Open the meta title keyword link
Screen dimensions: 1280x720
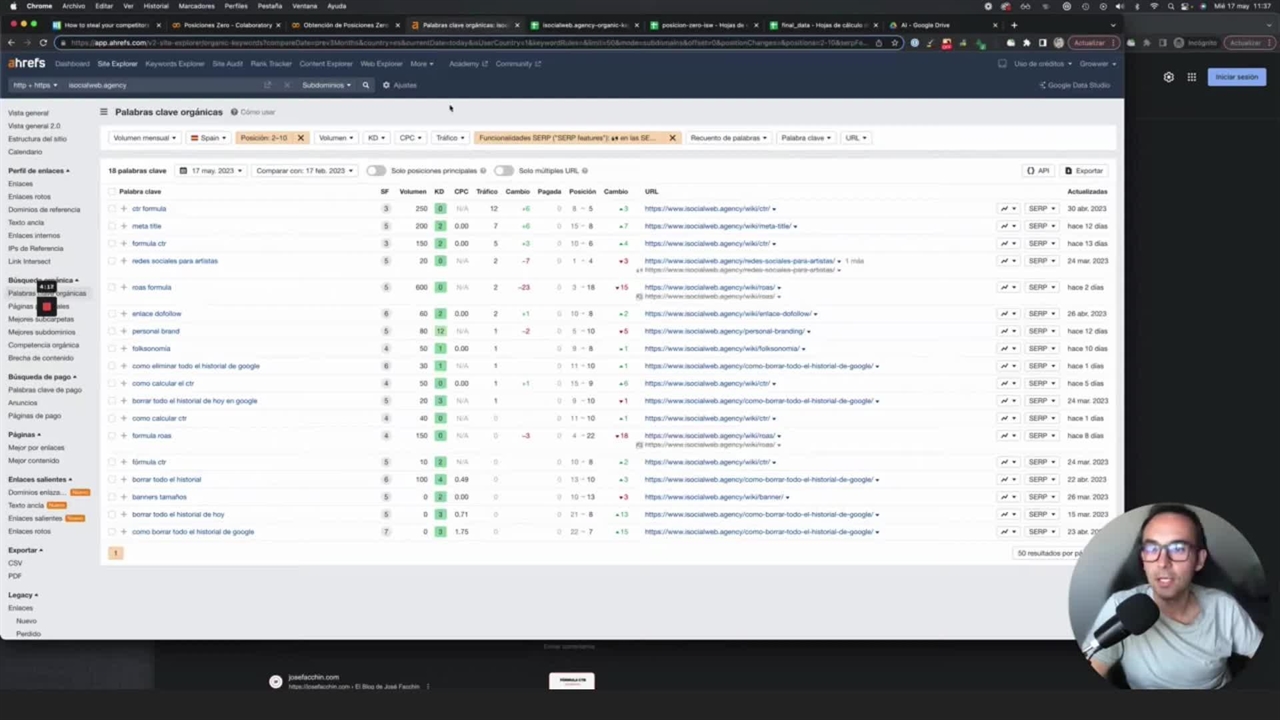coord(146,226)
